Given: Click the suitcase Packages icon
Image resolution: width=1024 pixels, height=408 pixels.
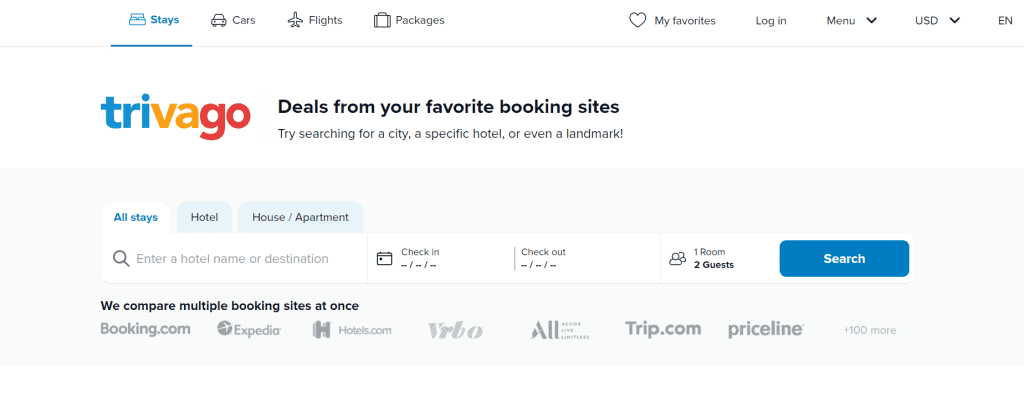Looking at the screenshot, I should tap(382, 20).
